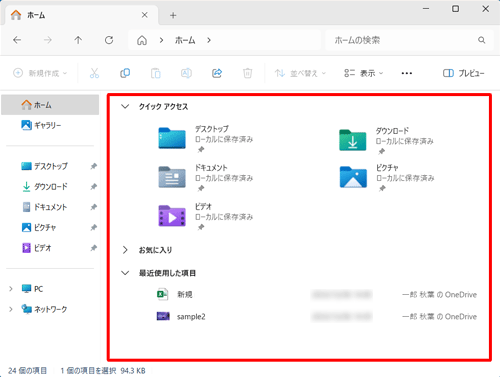Click the pin icon beside sidebar ドキュメント

coord(94,207)
